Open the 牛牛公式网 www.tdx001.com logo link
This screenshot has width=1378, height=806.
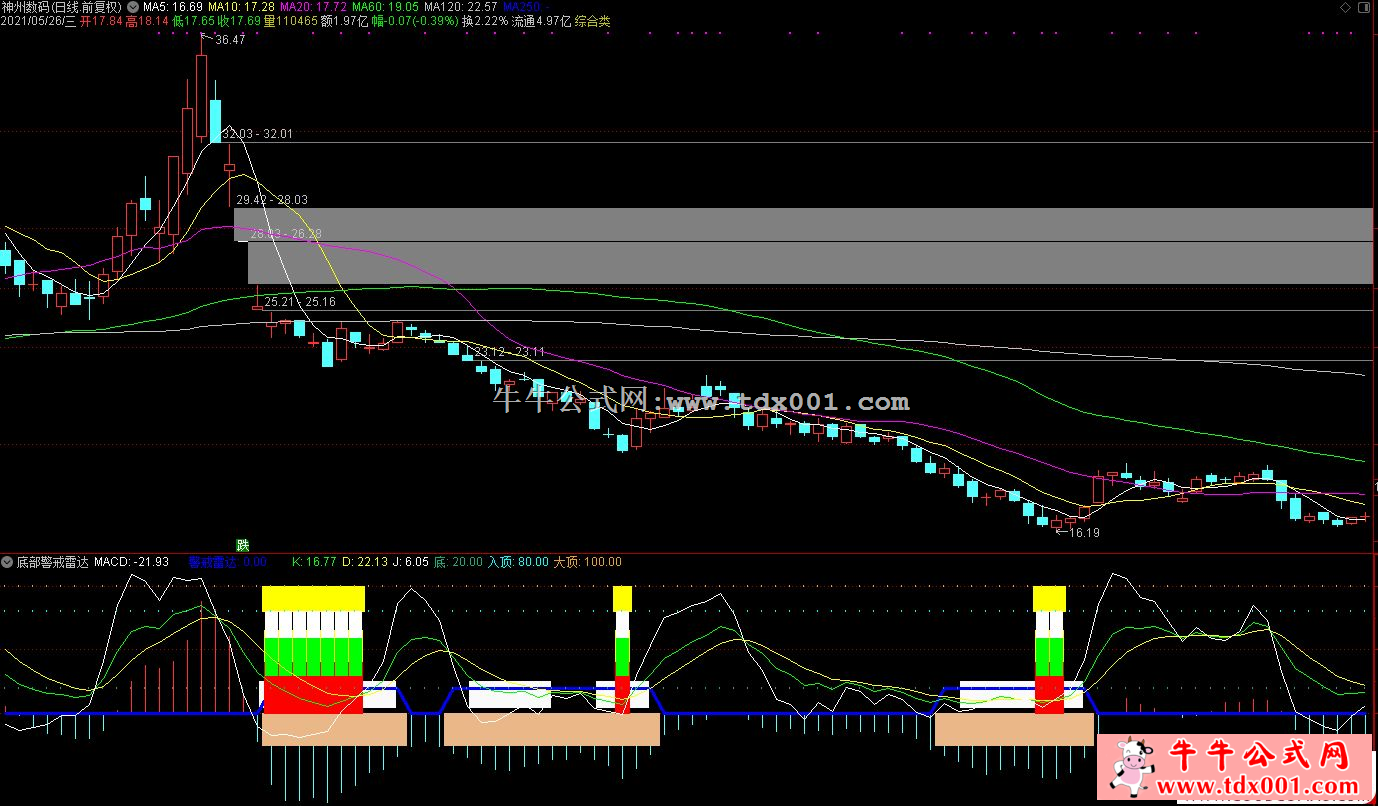click(1236, 769)
